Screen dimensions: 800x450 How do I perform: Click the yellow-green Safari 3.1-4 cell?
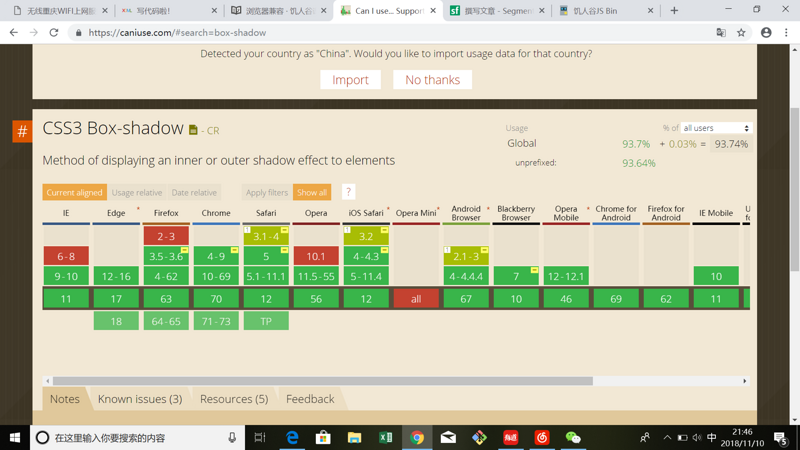(x=266, y=236)
